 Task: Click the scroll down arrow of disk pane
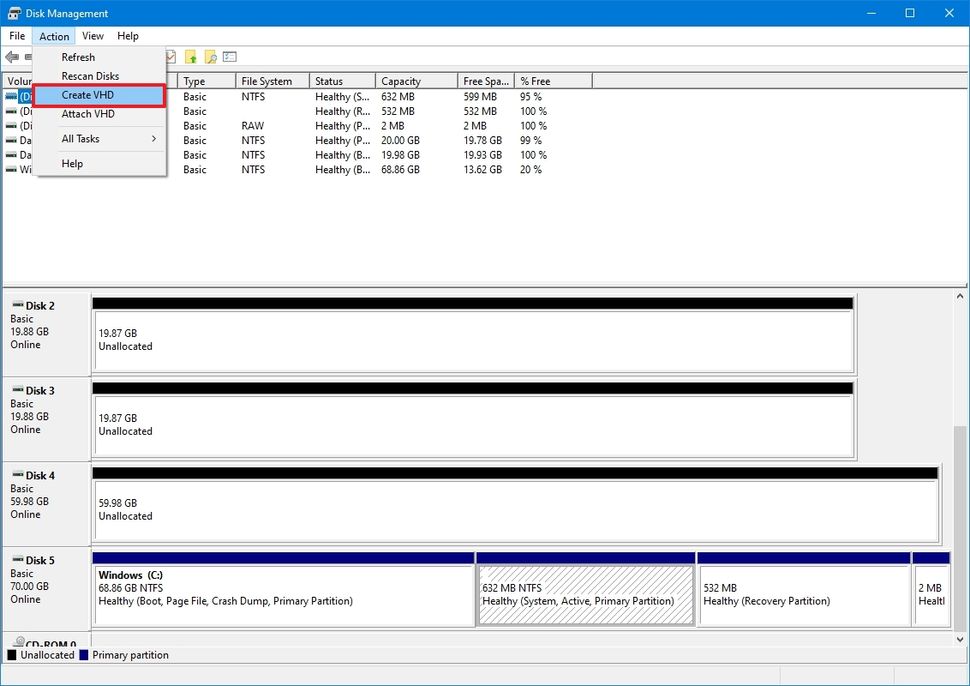960,640
